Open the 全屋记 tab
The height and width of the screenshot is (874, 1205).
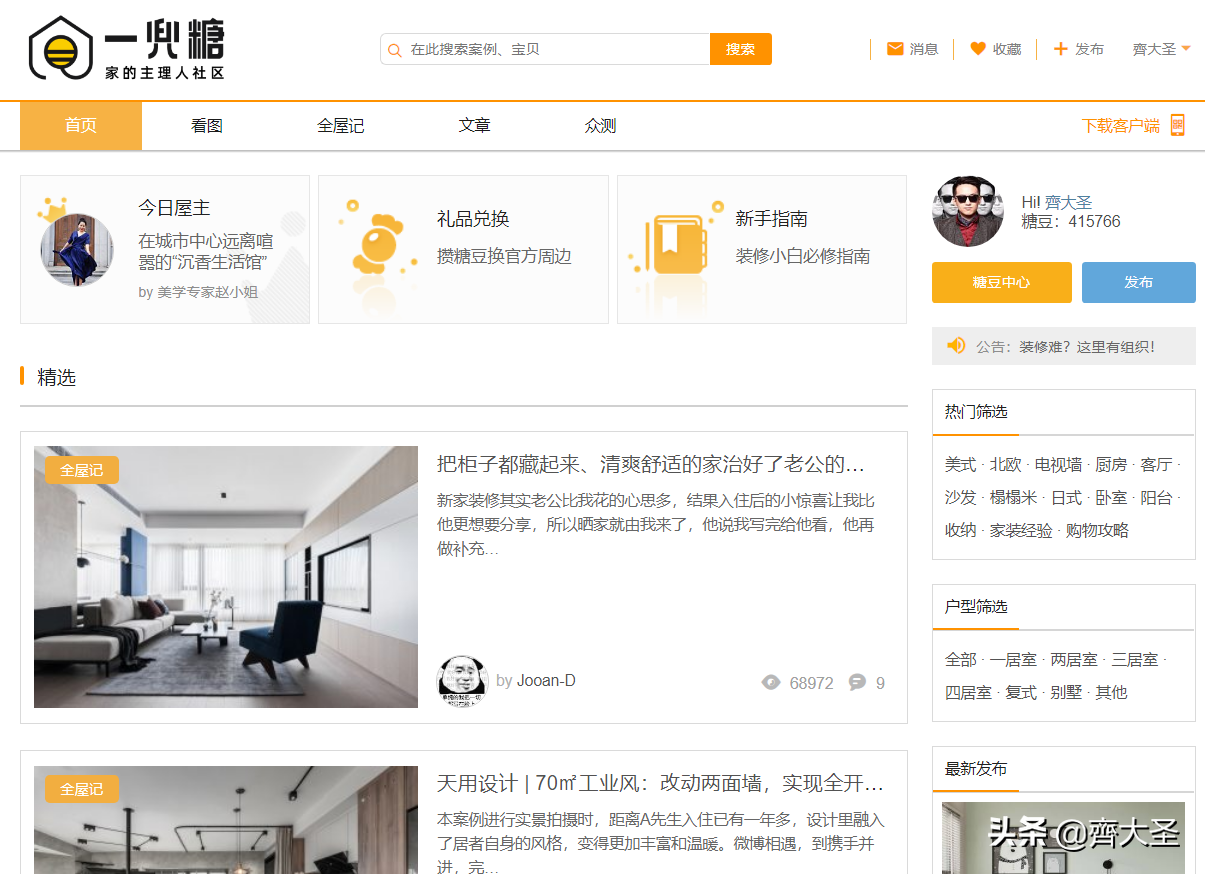[x=341, y=126]
